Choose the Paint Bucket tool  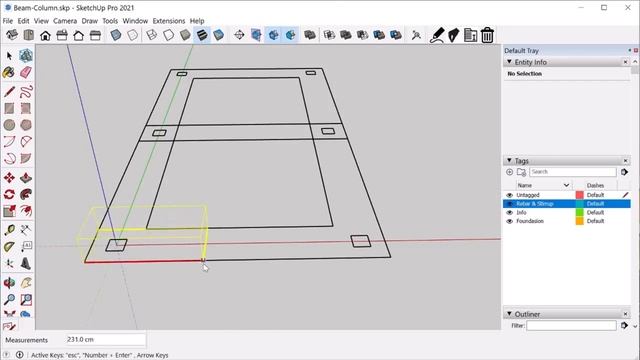pyautogui.click(x=9, y=73)
